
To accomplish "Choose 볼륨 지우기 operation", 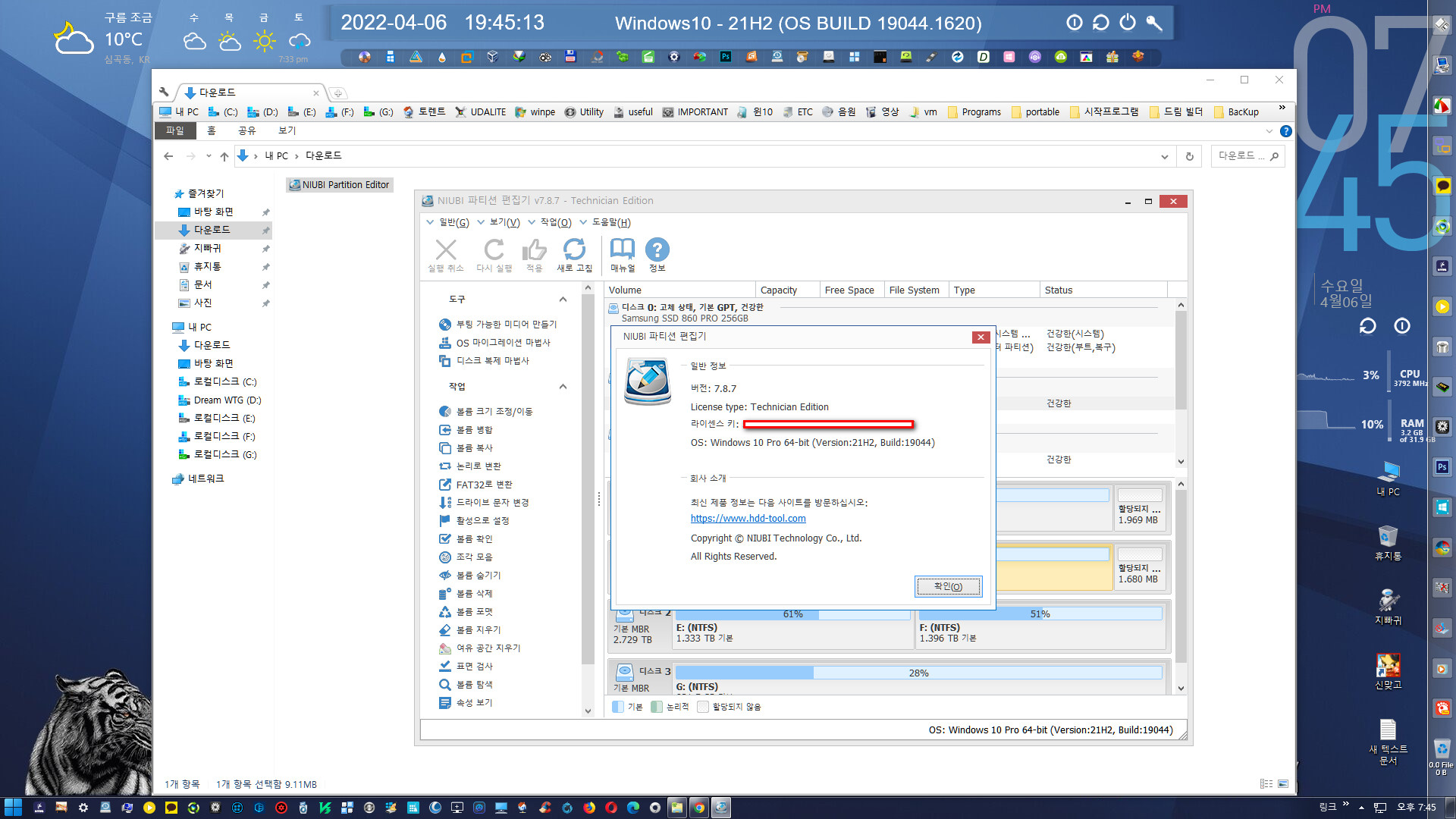I will (470, 630).
